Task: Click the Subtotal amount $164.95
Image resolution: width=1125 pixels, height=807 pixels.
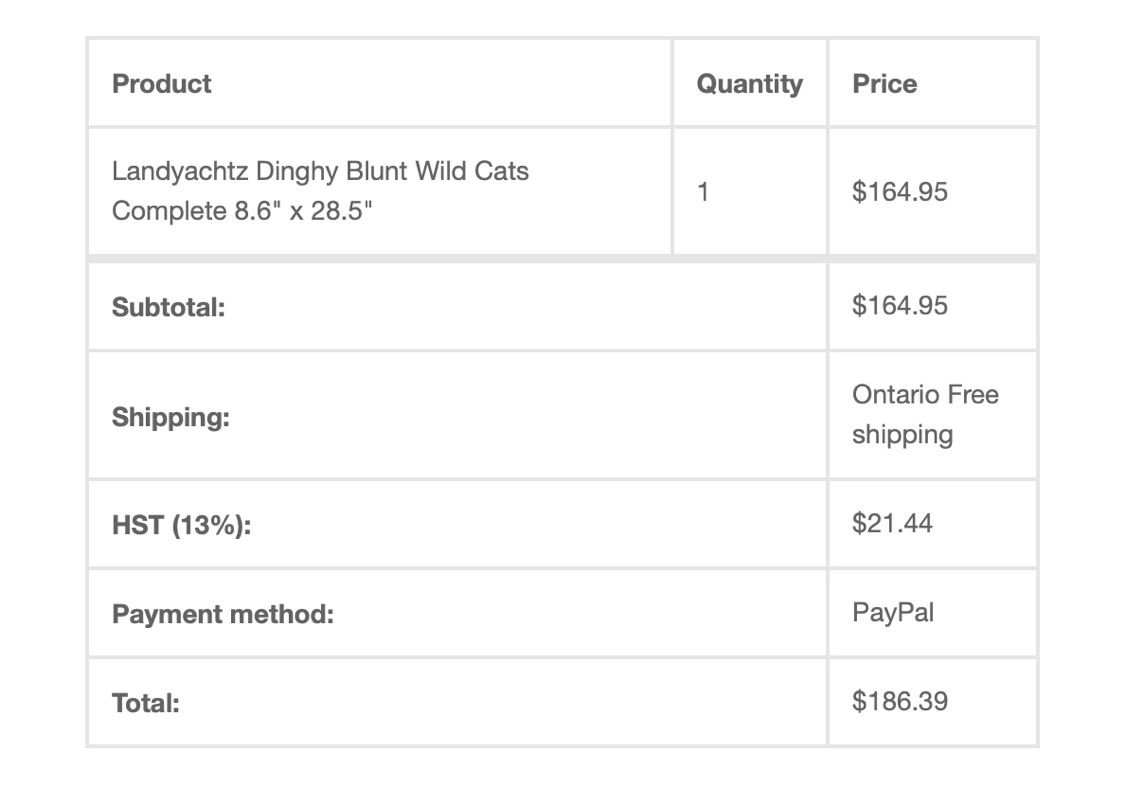Action: (x=899, y=305)
